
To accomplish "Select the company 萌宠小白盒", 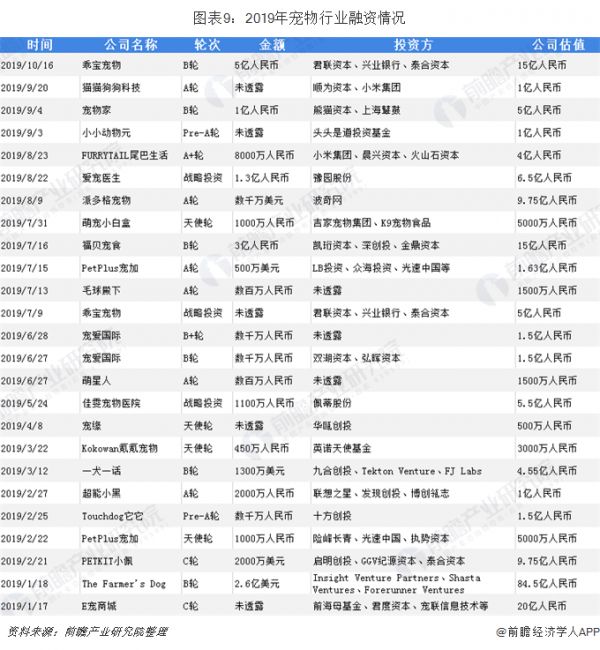I will [x=106, y=223].
